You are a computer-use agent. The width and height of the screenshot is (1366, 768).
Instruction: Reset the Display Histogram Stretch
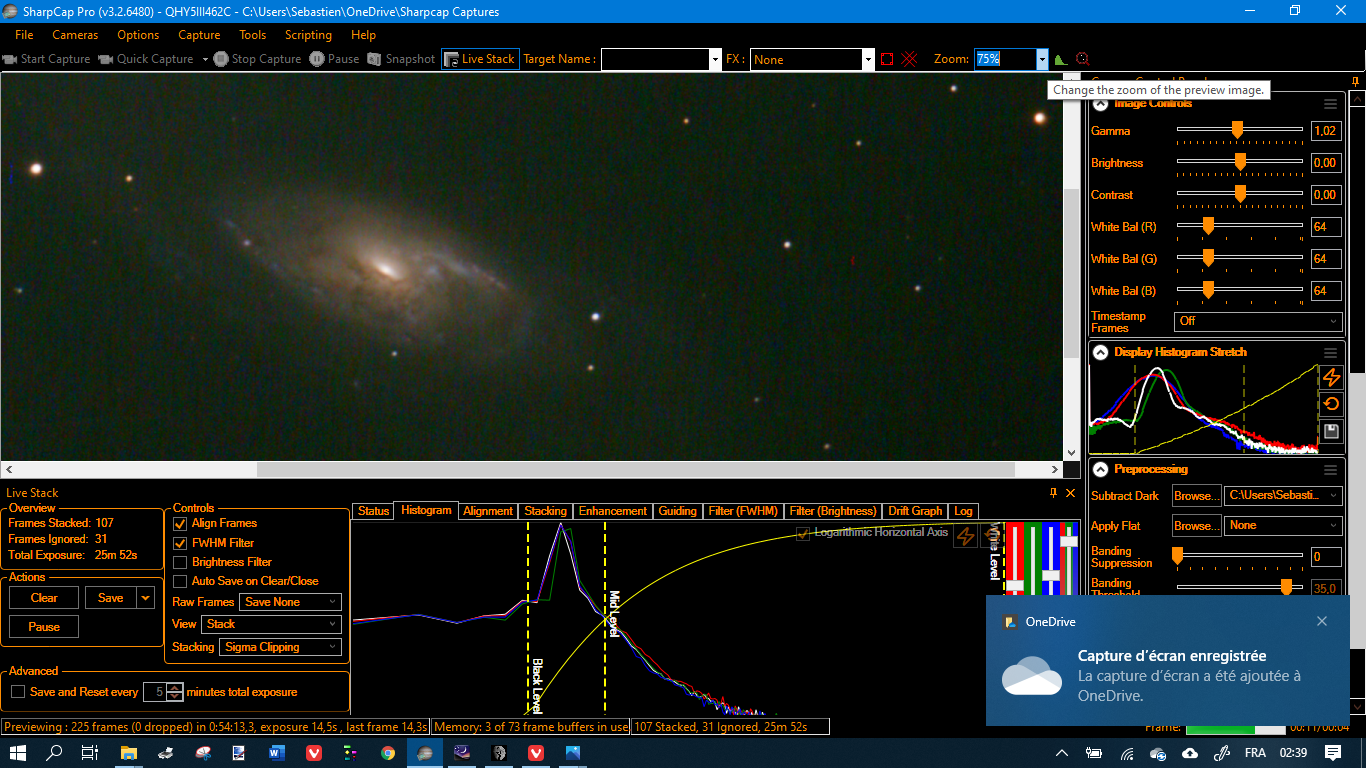[x=1331, y=404]
